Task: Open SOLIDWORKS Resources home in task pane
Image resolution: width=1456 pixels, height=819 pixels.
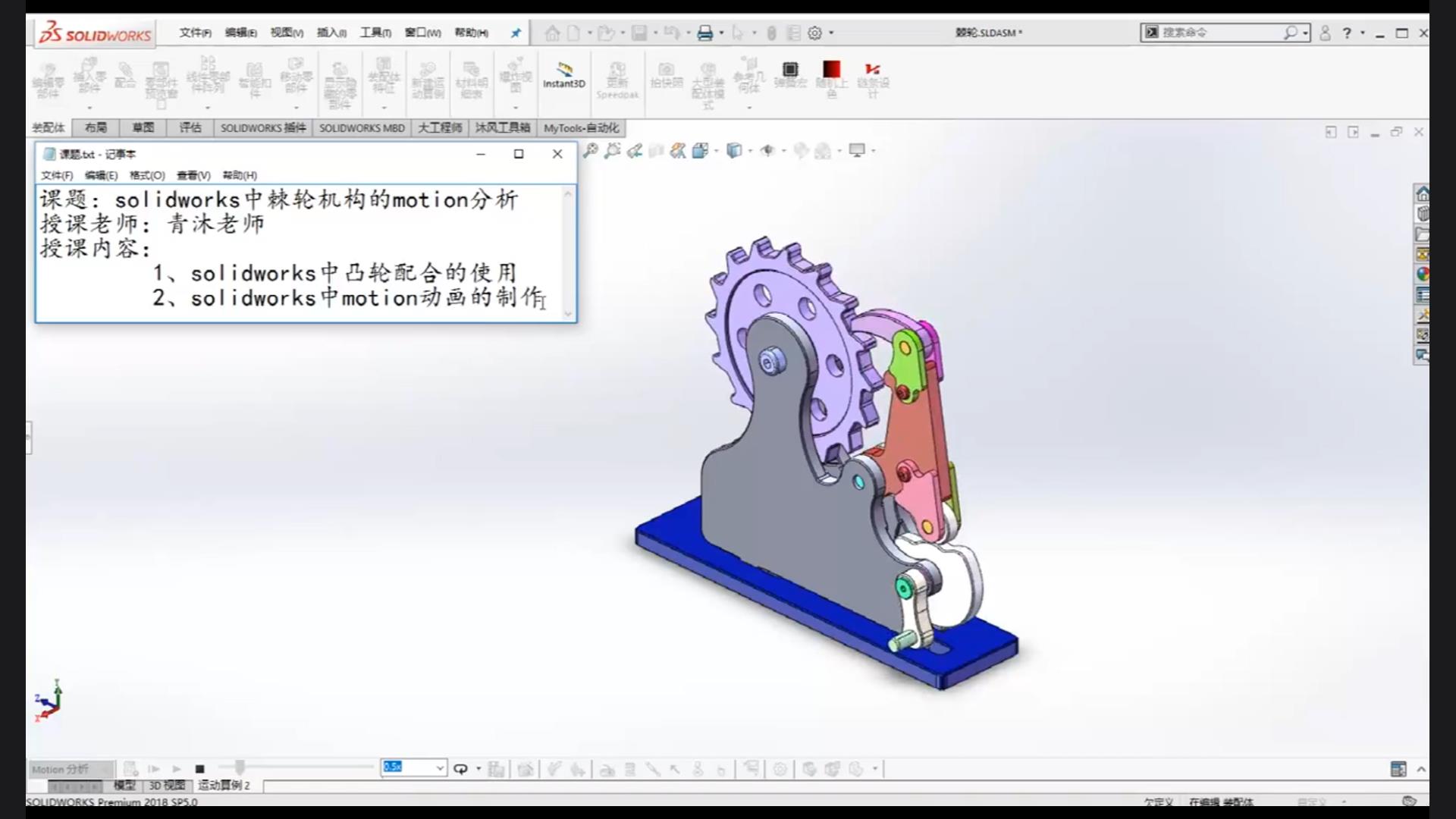Action: click(1423, 193)
